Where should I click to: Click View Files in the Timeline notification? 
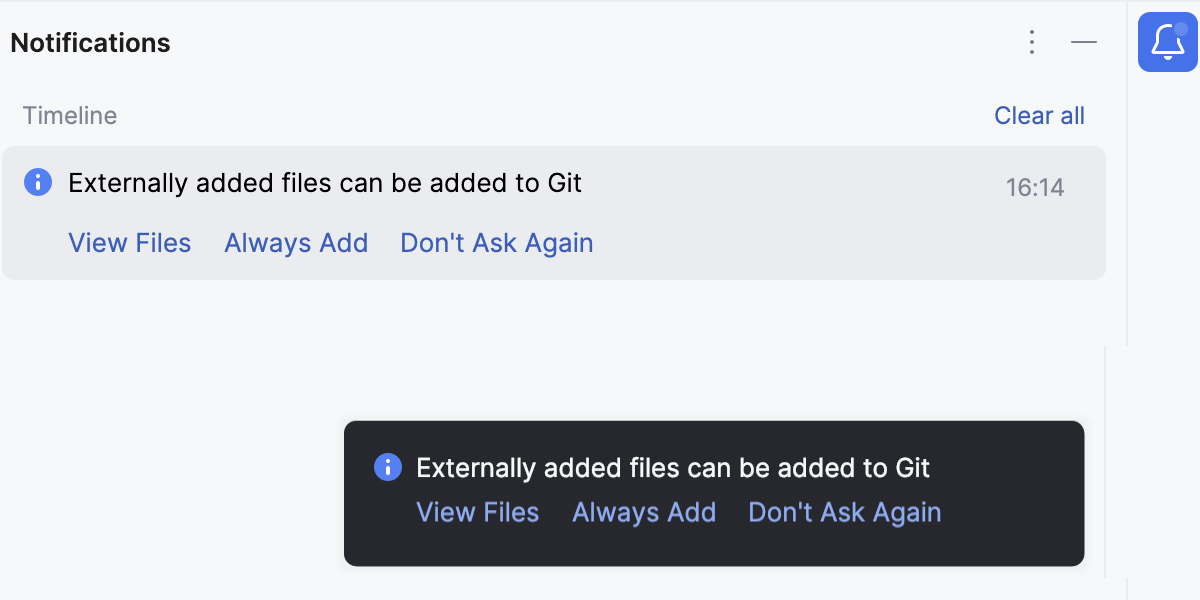(129, 243)
